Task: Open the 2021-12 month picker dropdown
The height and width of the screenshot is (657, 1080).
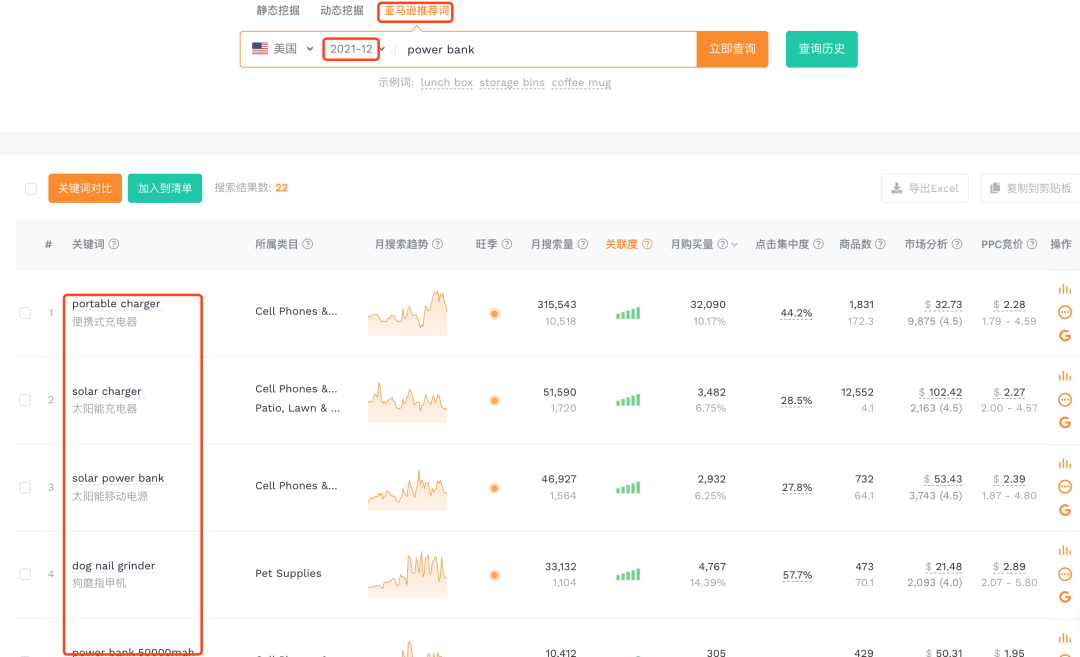Action: coord(352,48)
